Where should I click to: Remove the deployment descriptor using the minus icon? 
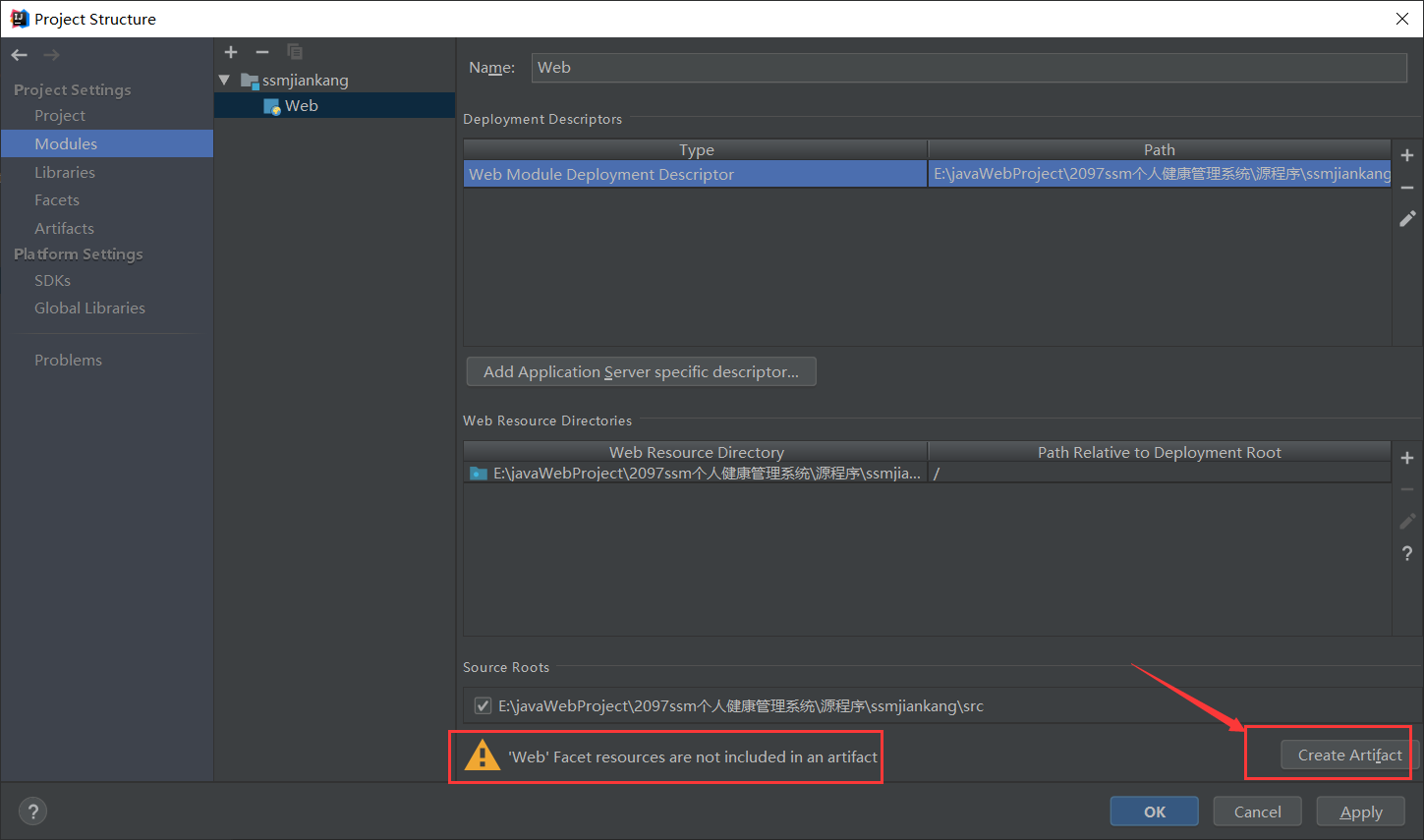(1407, 187)
